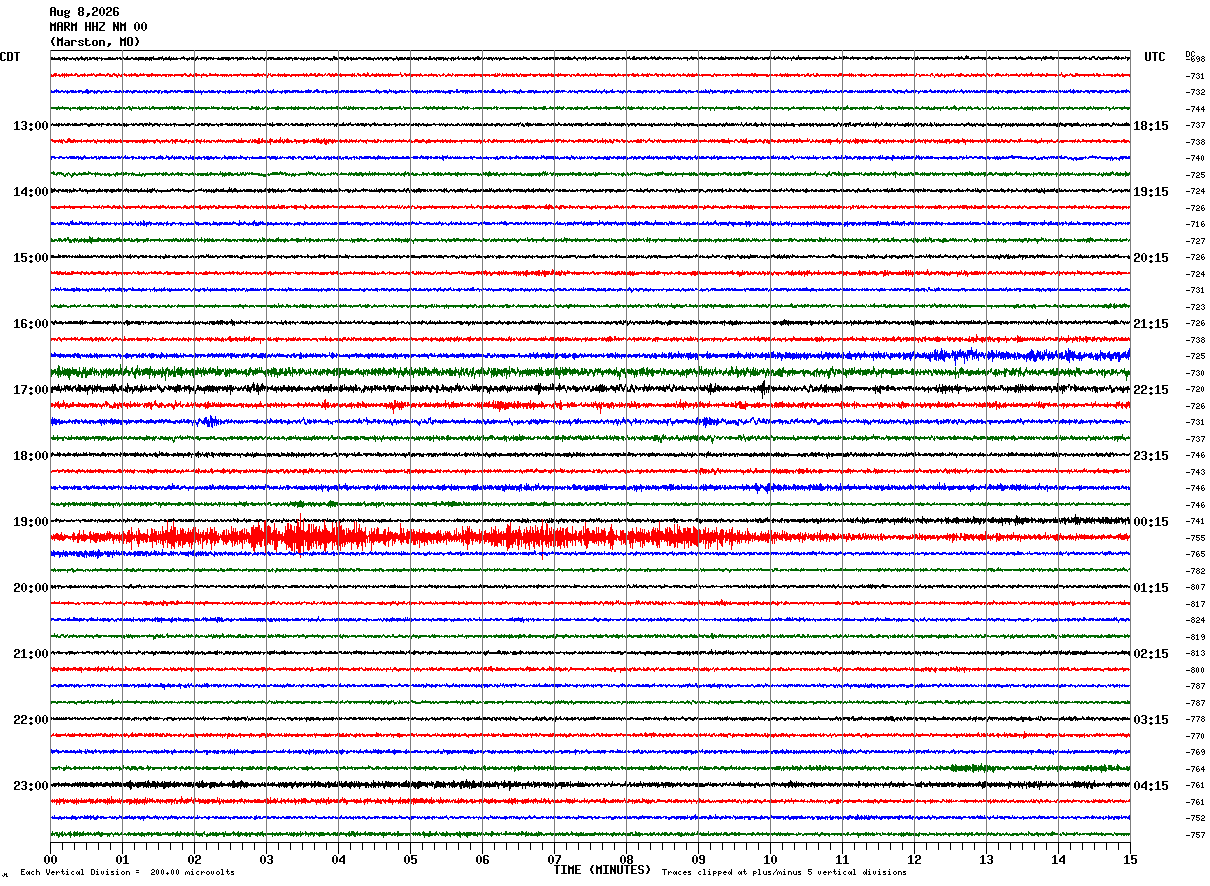Click minute 07 on the time axis

point(554,859)
